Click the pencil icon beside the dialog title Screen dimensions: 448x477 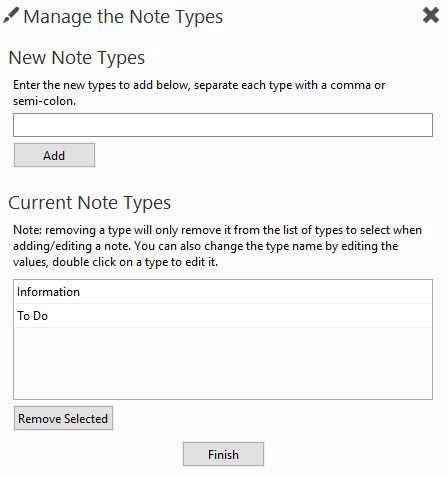click(x=11, y=16)
